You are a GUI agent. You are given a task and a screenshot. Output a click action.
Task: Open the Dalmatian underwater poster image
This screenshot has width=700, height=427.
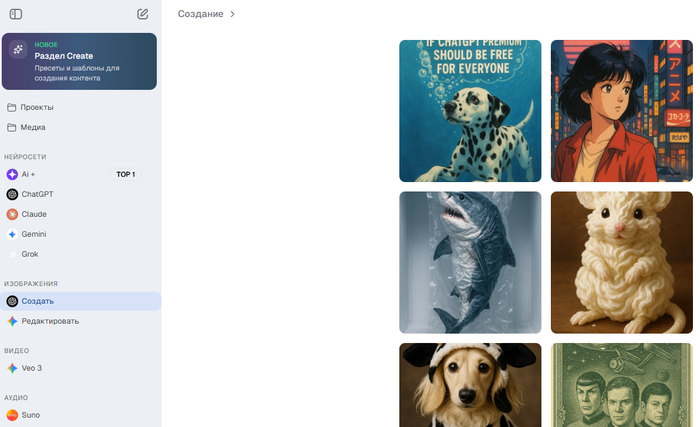(470, 111)
